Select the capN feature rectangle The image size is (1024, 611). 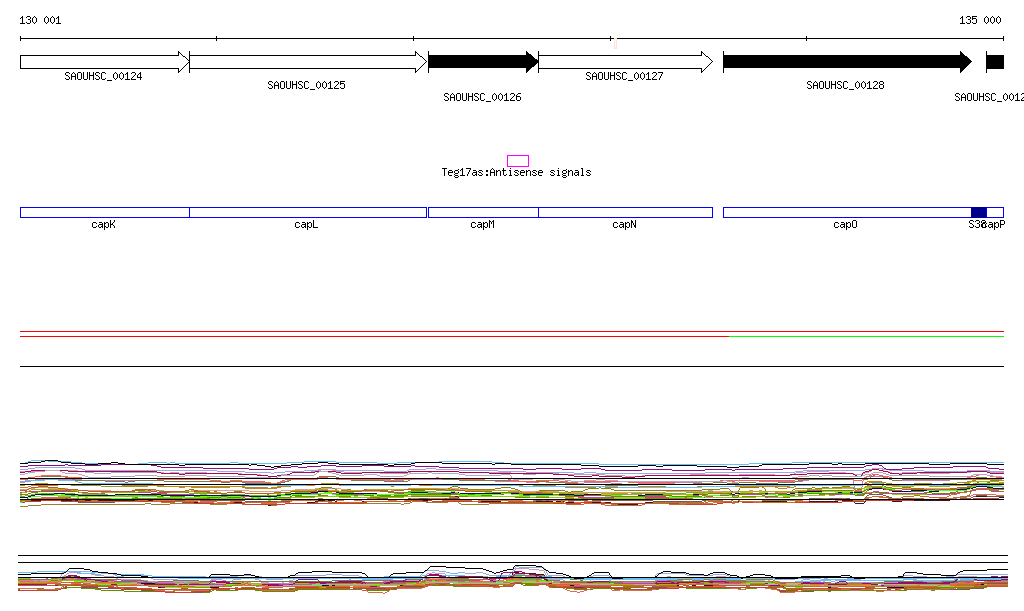tap(625, 212)
